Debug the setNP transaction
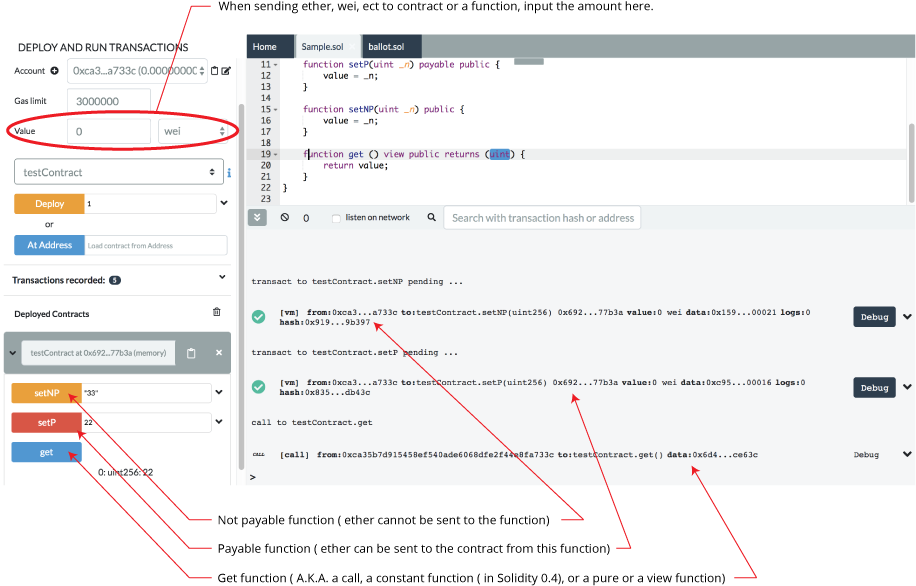This screenshot has width=916, height=586. point(874,317)
